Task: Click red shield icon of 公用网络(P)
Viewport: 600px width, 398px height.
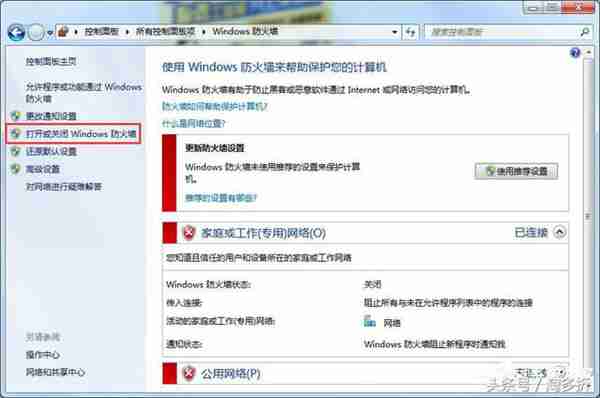Action: [x=189, y=374]
